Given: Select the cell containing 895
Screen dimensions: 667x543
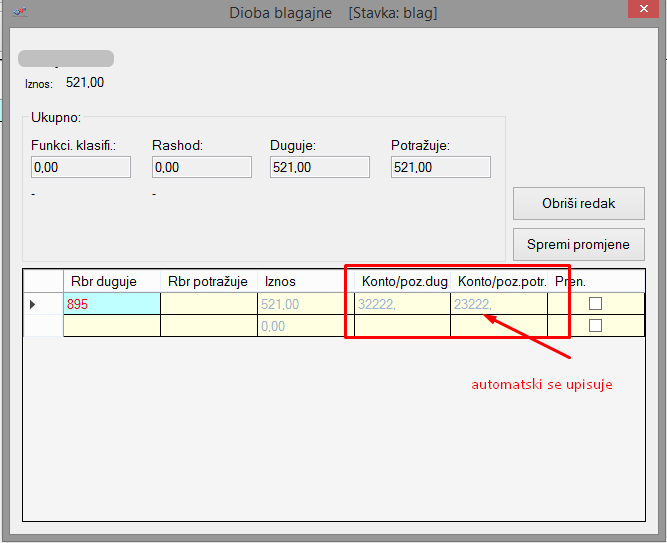Looking at the screenshot, I should 111,304.
